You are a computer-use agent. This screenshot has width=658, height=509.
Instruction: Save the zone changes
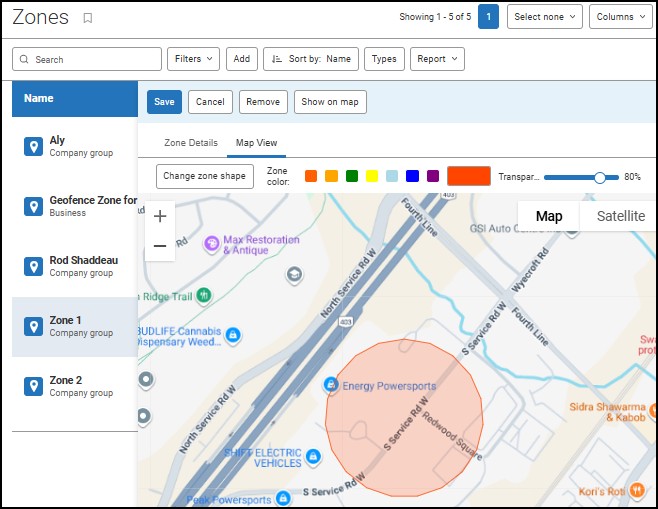(x=164, y=102)
